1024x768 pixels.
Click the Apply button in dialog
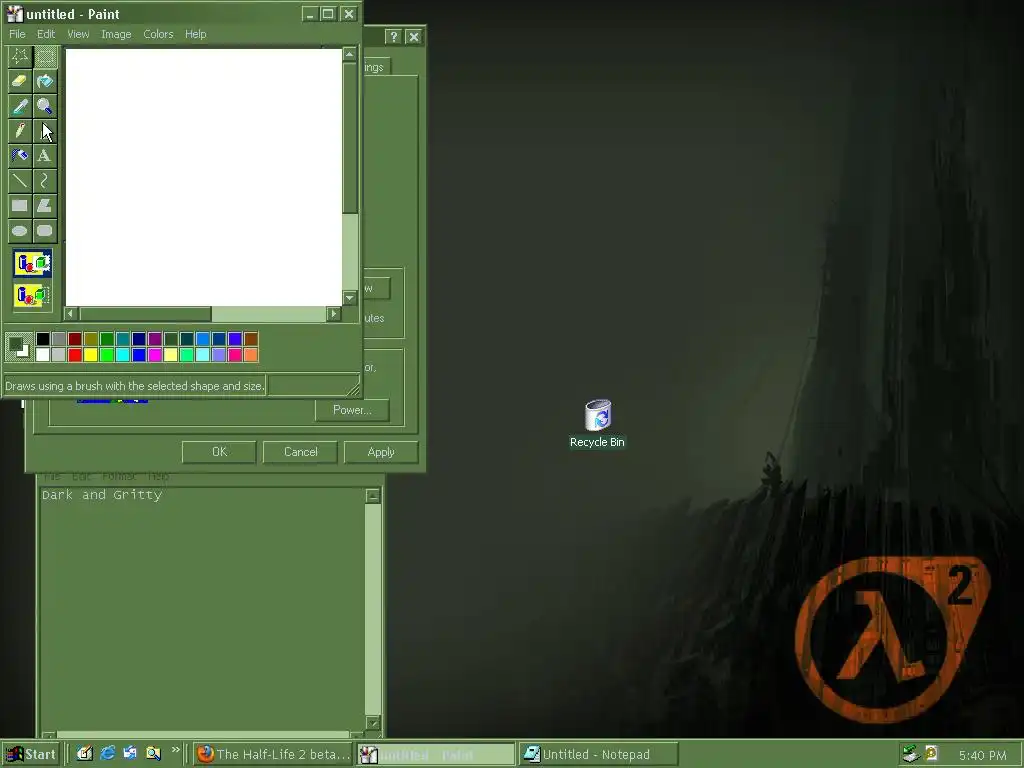click(381, 452)
